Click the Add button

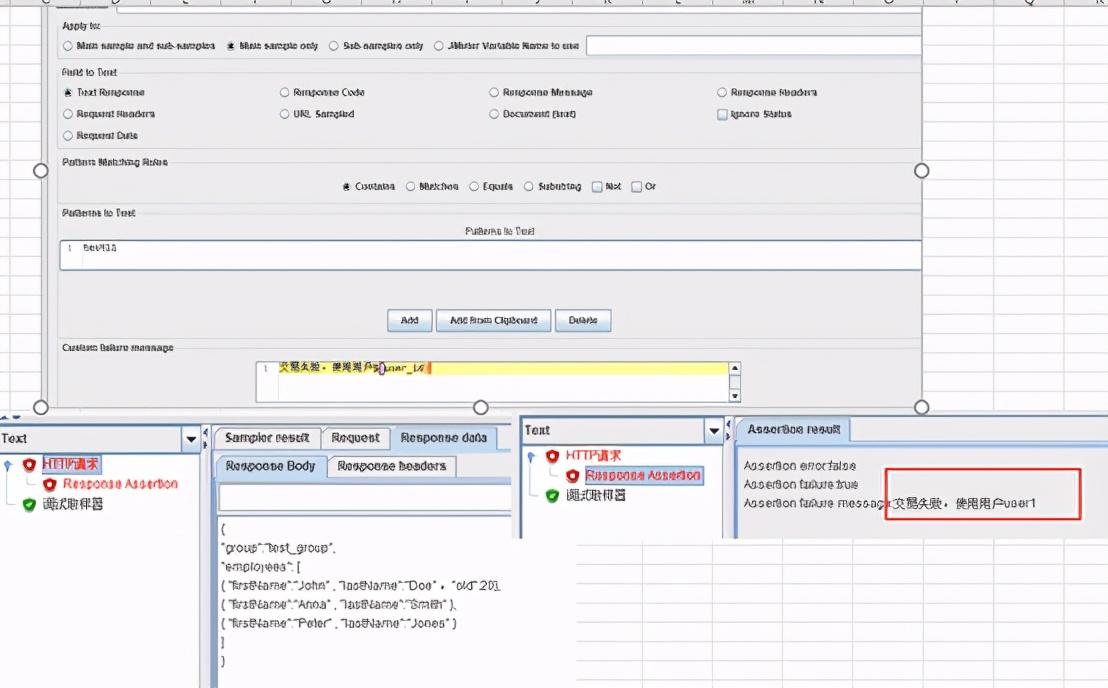[410, 320]
